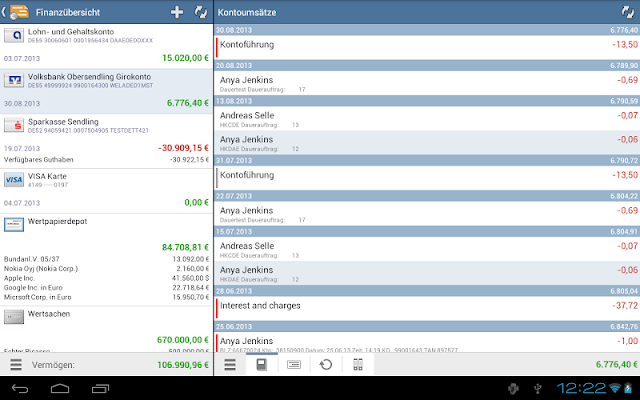The image size is (640, 400).
Task: Open the VISA Karte account
Action: click(106, 191)
